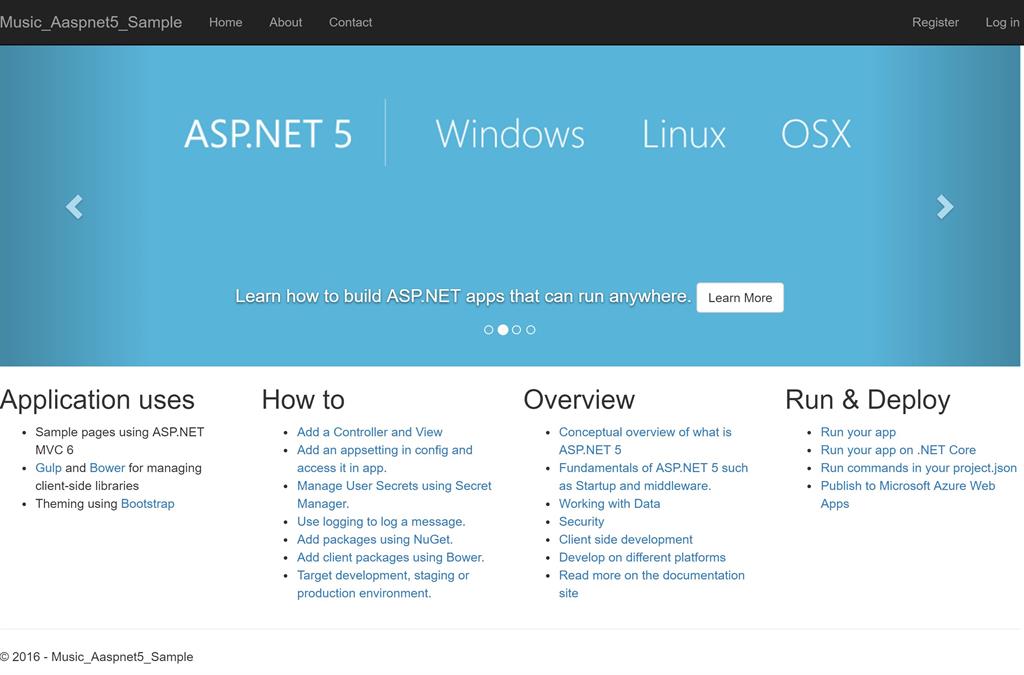Open Client side development link
This screenshot has width=1024, height=675.
(x=626, y=540)
